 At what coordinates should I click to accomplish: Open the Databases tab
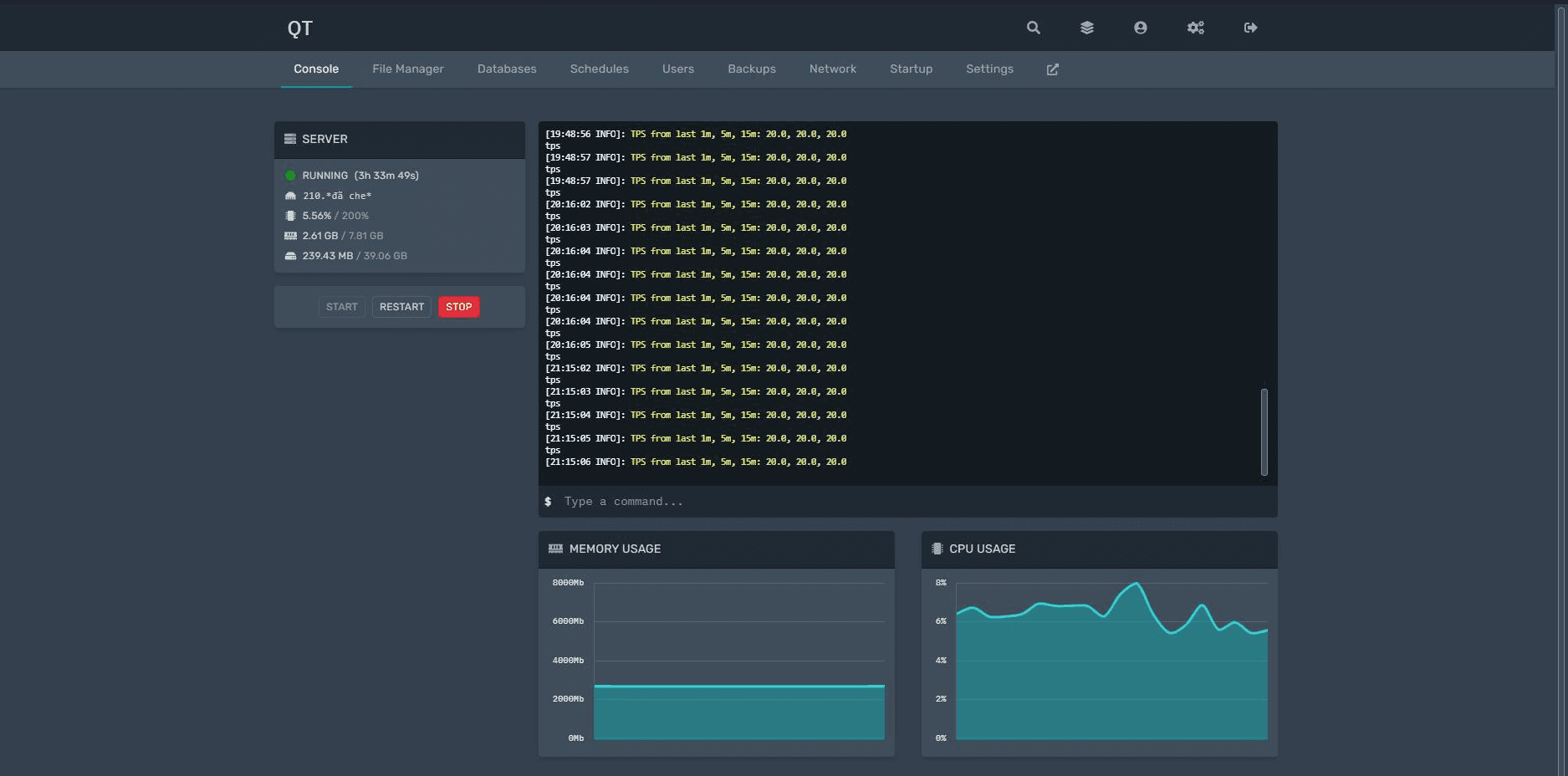pyautogui.click(x=507, y=69)
